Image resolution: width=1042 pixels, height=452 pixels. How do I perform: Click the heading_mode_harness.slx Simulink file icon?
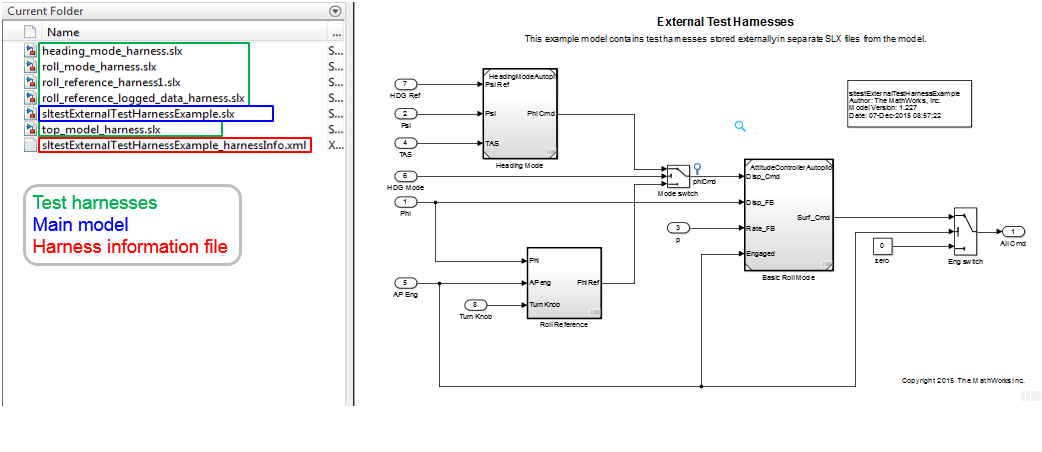tap(30, 51)
